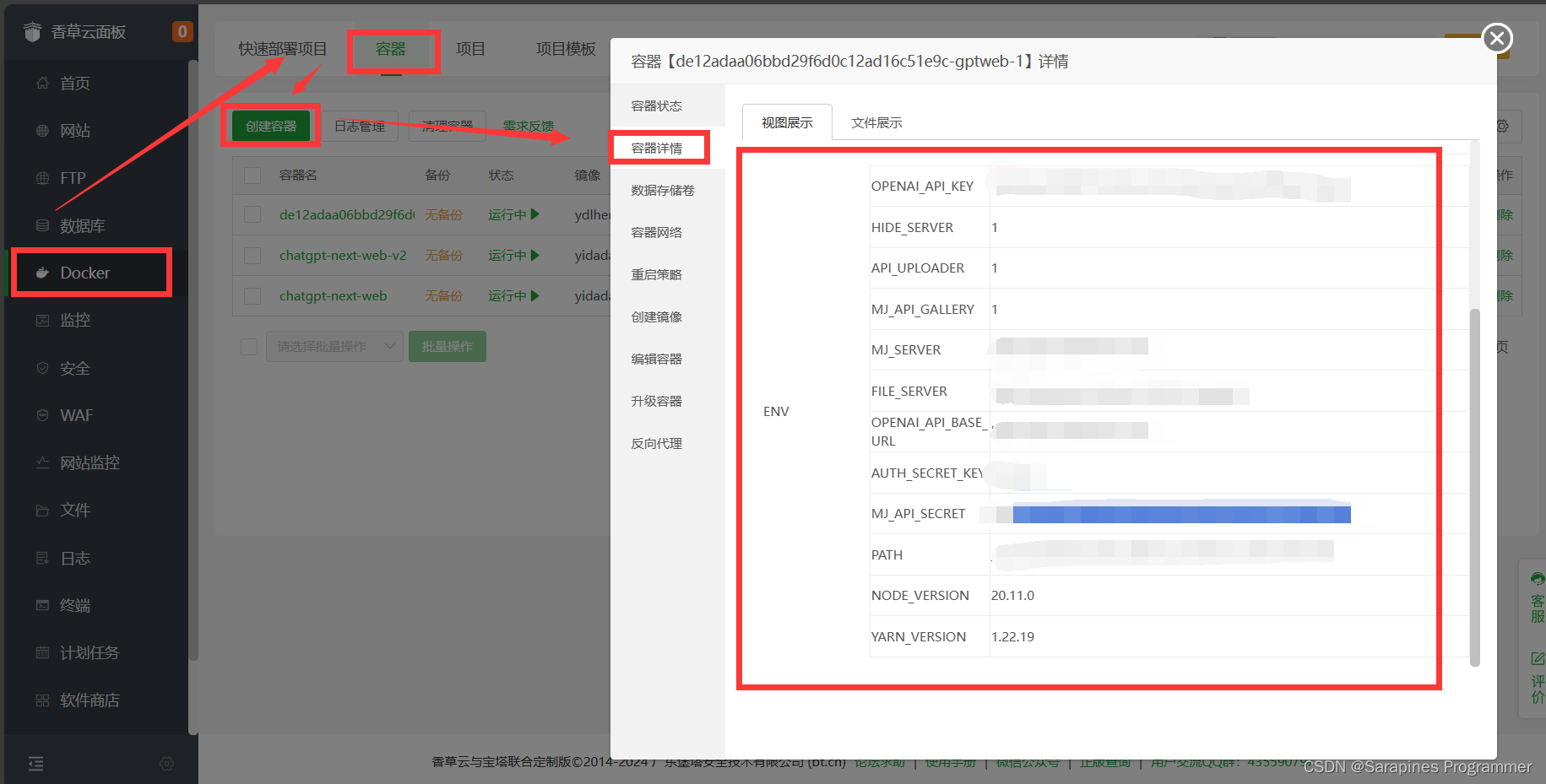1546x784 pixels.
Task: Open the 使用手册 link
Action: (951, 761)
